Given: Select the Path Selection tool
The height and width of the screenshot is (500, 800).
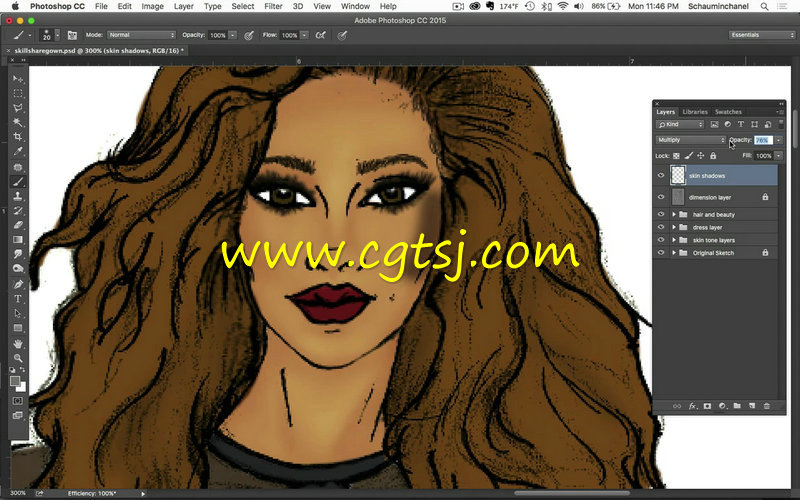Looking at the screenshot, I should pyautogui.click(x=18, y=313).
